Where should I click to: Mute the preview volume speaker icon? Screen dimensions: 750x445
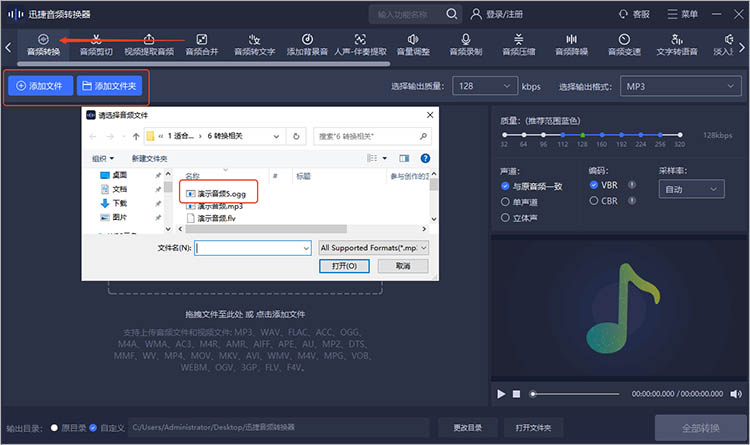click(x=736, y=394)
